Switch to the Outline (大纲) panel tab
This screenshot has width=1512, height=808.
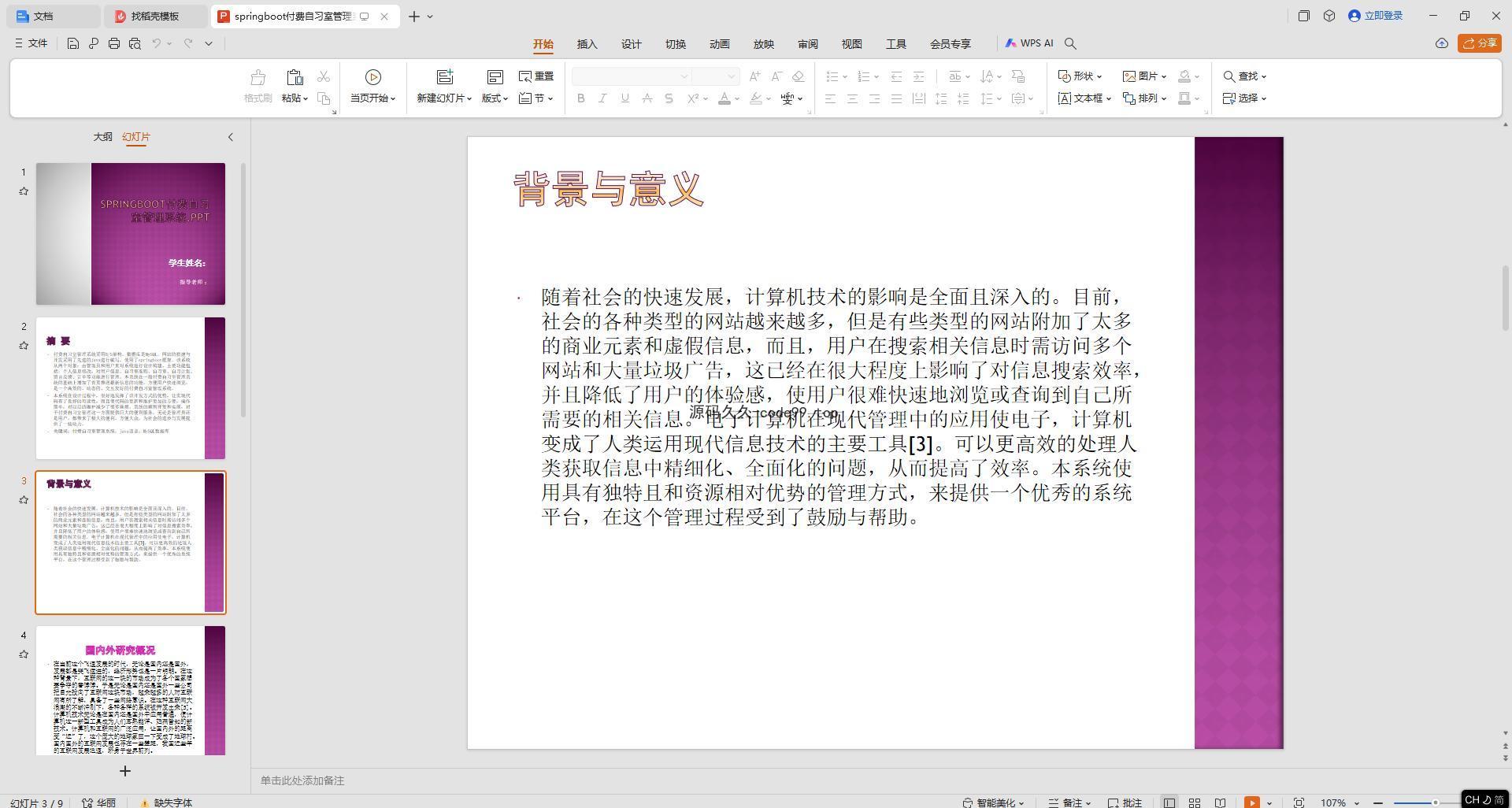tap(102, 137)
